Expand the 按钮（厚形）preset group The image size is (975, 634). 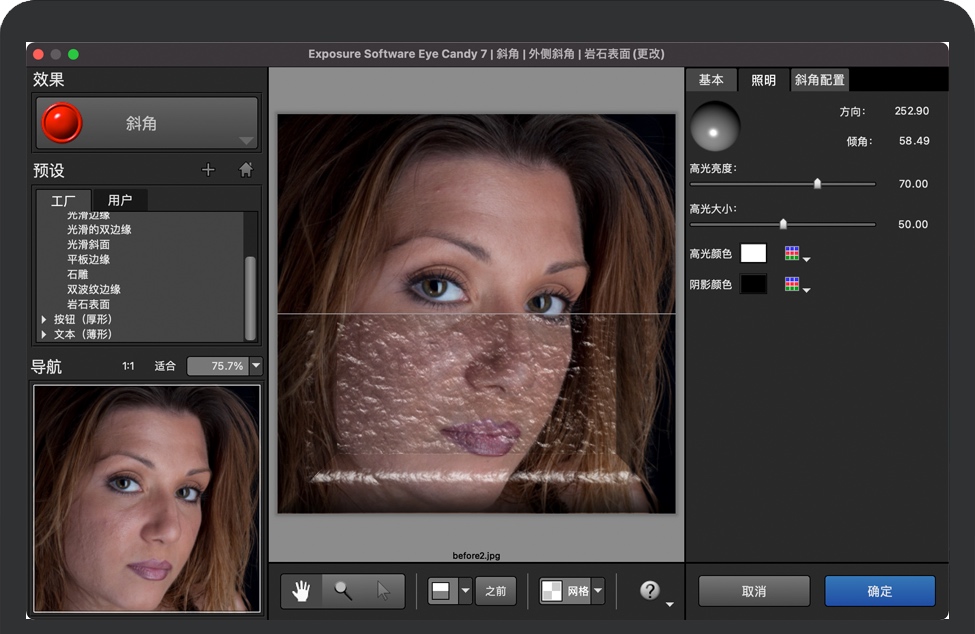[x=44, y=320]
